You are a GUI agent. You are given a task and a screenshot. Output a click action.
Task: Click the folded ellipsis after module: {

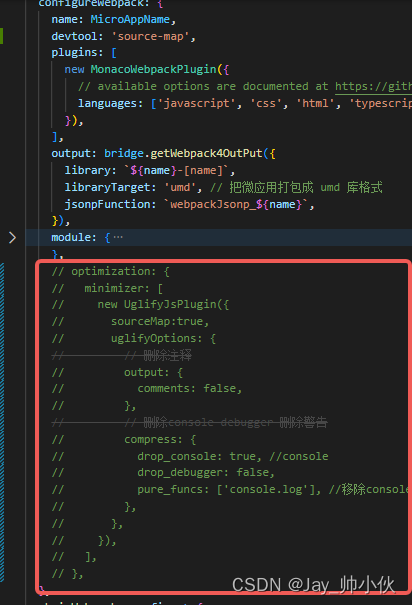(x=118, y=237)
